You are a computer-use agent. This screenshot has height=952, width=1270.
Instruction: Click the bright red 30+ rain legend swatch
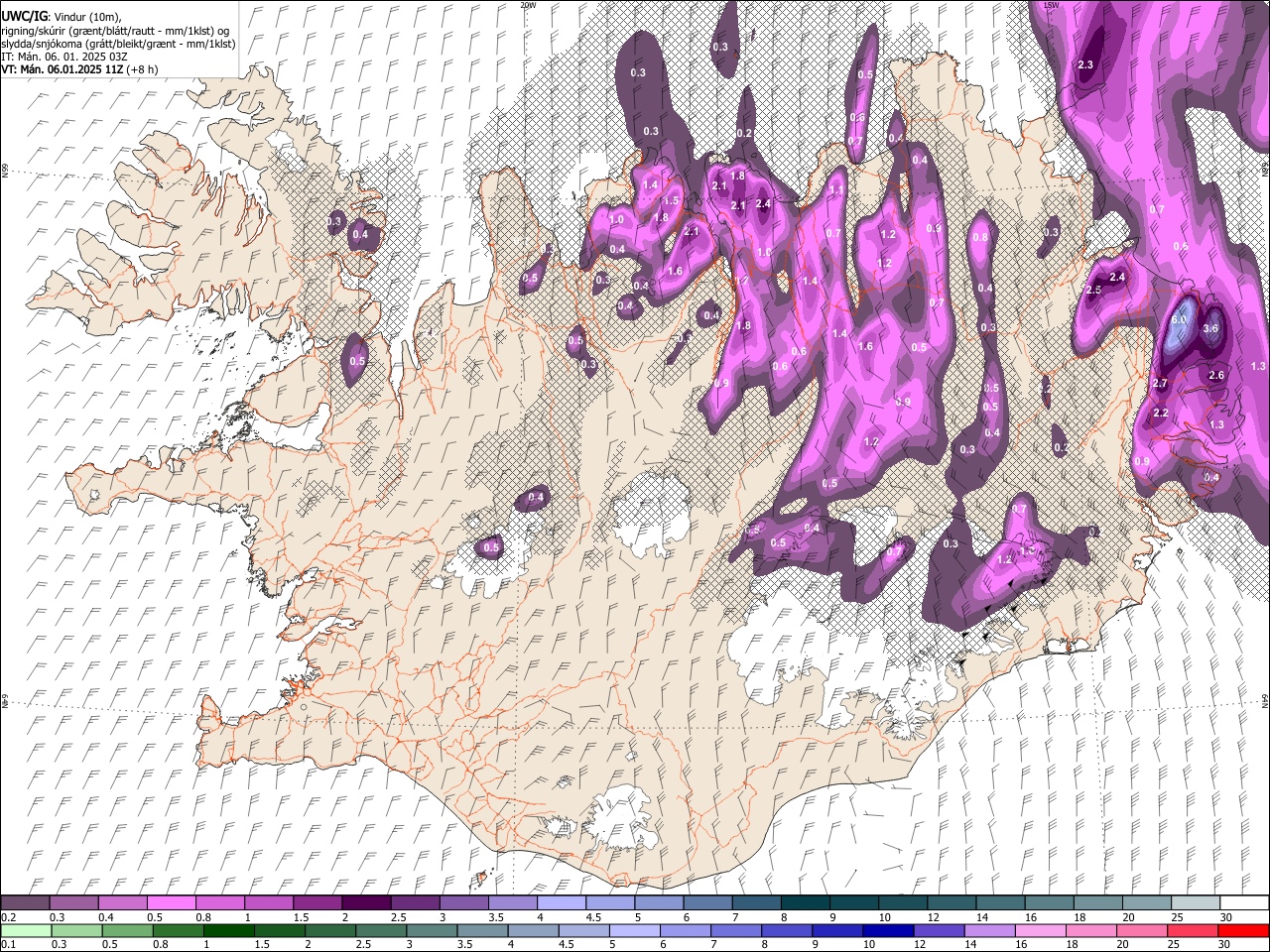(1243, 930)
